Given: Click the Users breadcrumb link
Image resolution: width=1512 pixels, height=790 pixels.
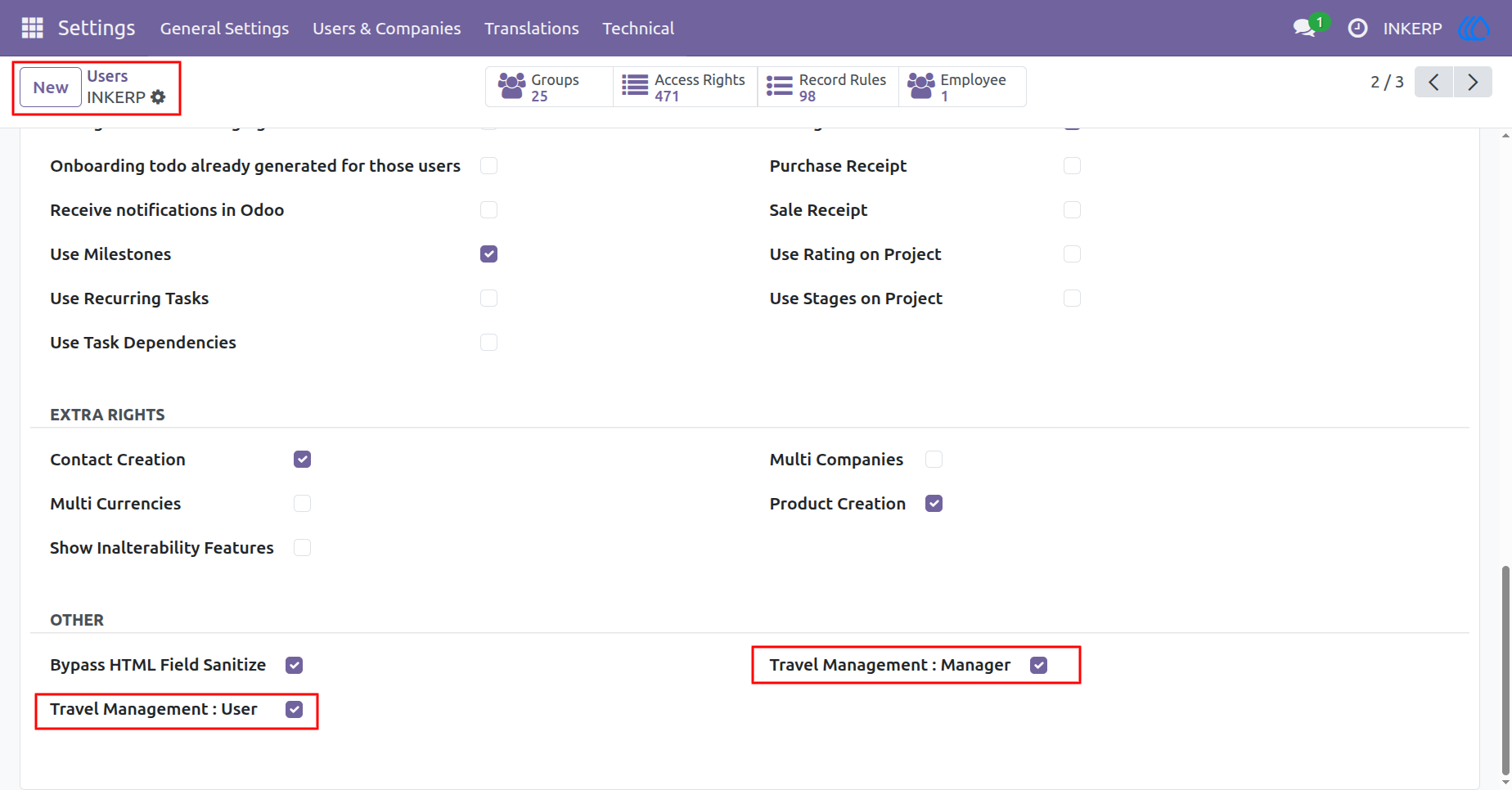Looking at the screenshot, I should point(107,76).
